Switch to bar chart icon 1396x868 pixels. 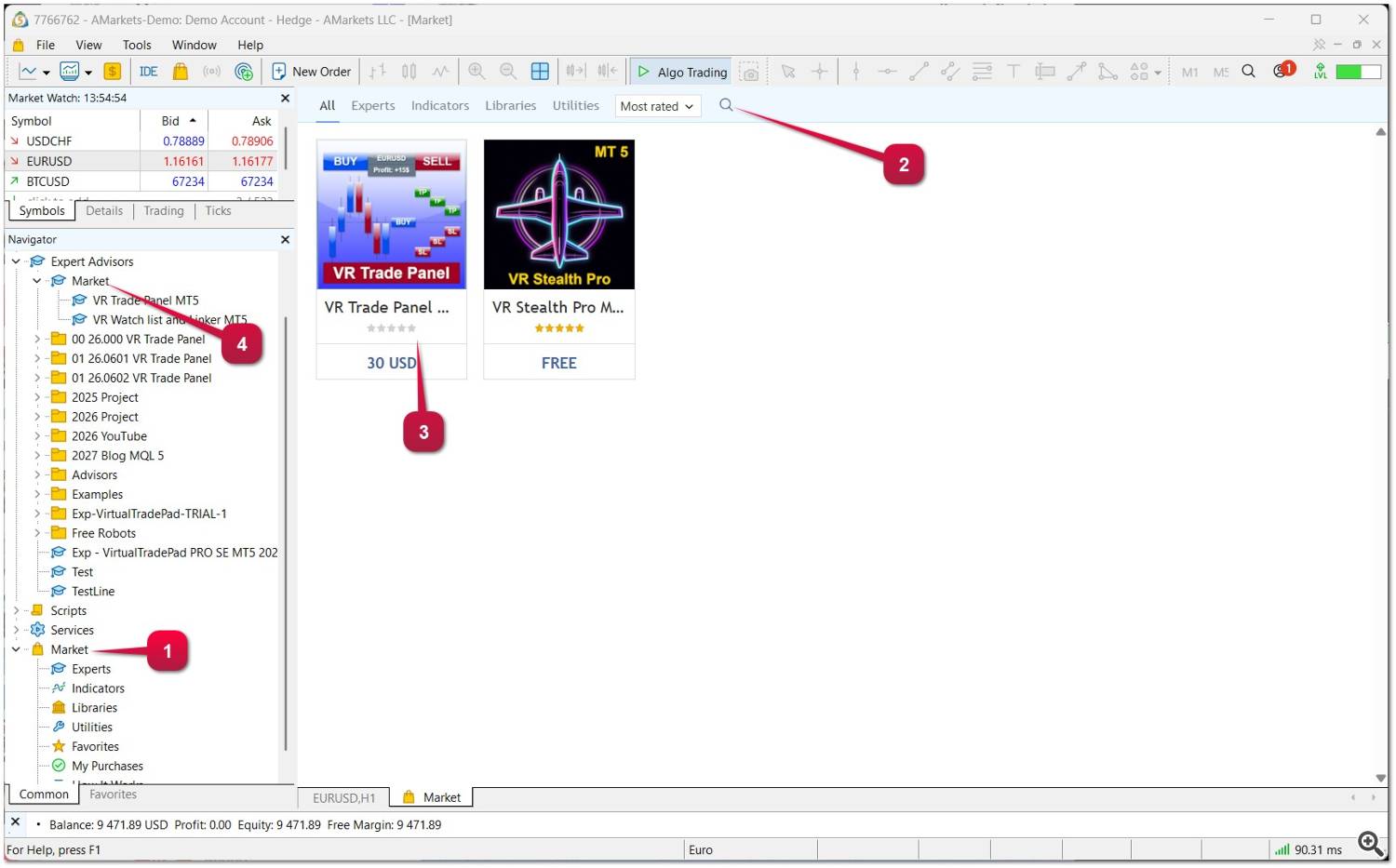point(377,72)
